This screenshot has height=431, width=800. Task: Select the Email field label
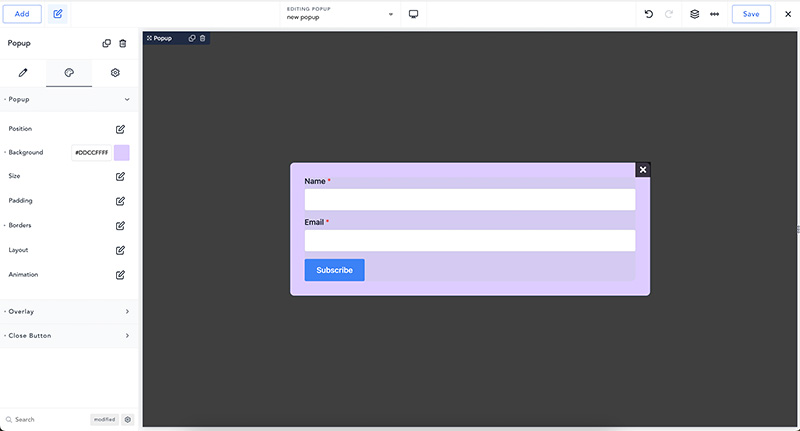314,222
